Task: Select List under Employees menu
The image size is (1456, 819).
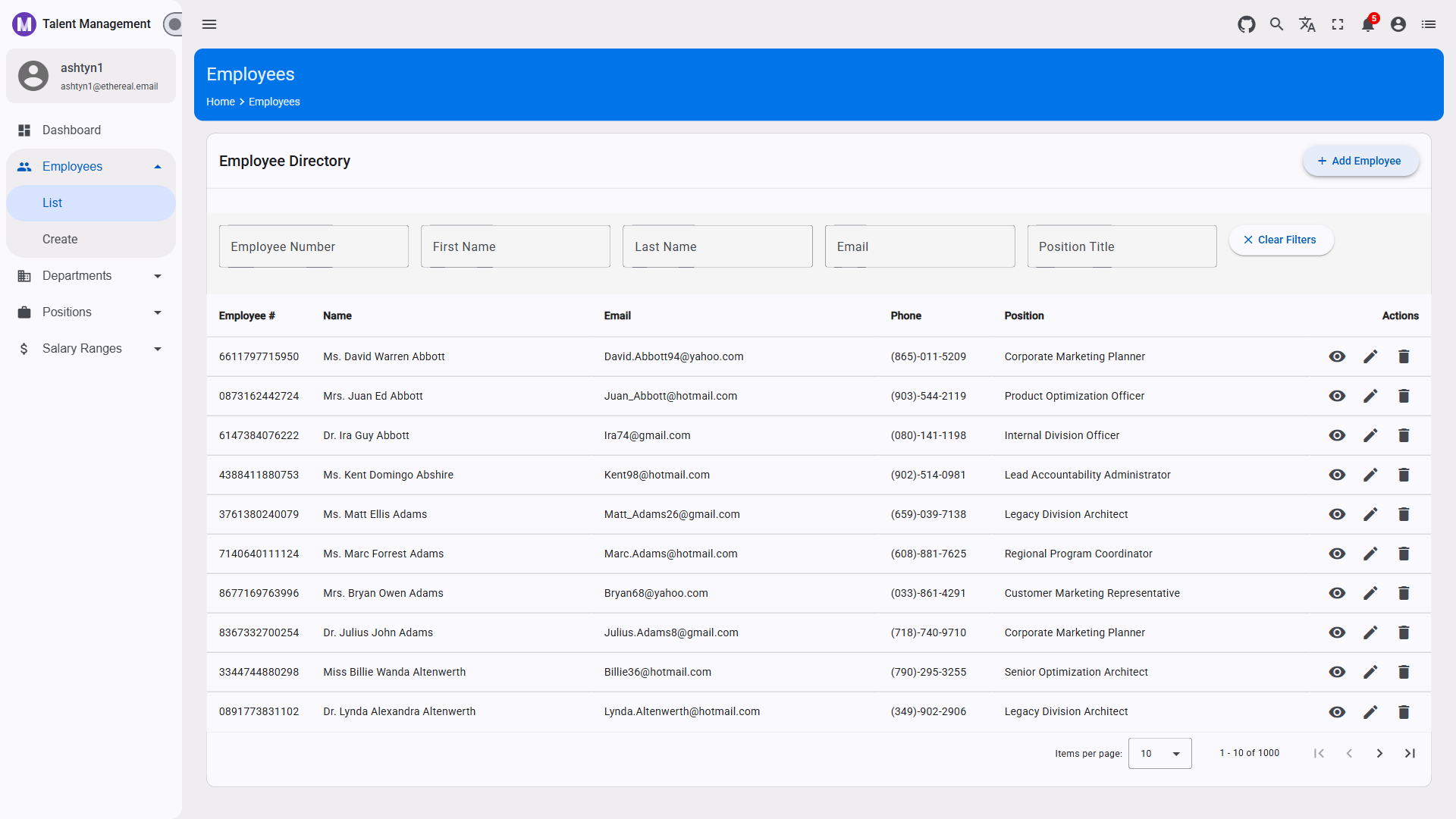Action: [x=52, y=202]
